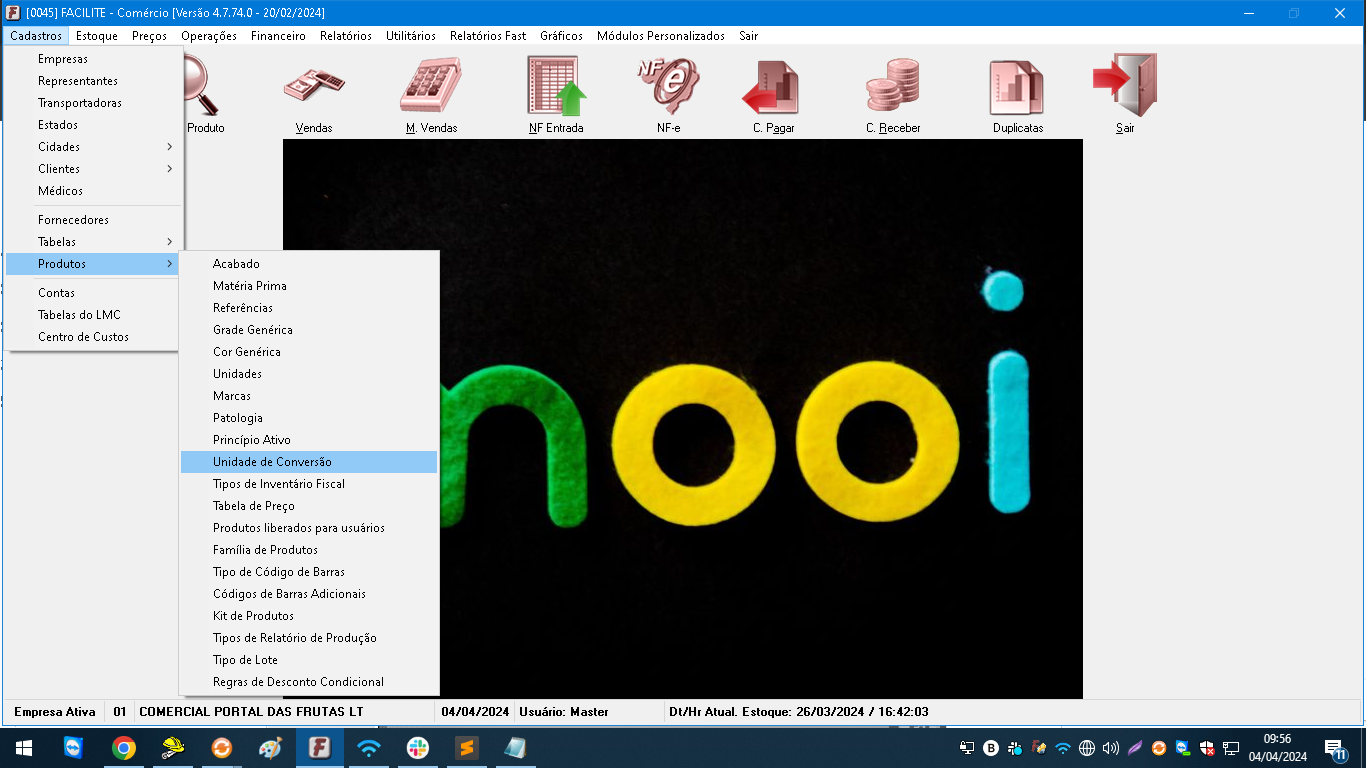This screenshot has height=770, width=1366.
Task: Click the volume tray icon
Action: click(x=1111, y=748)
